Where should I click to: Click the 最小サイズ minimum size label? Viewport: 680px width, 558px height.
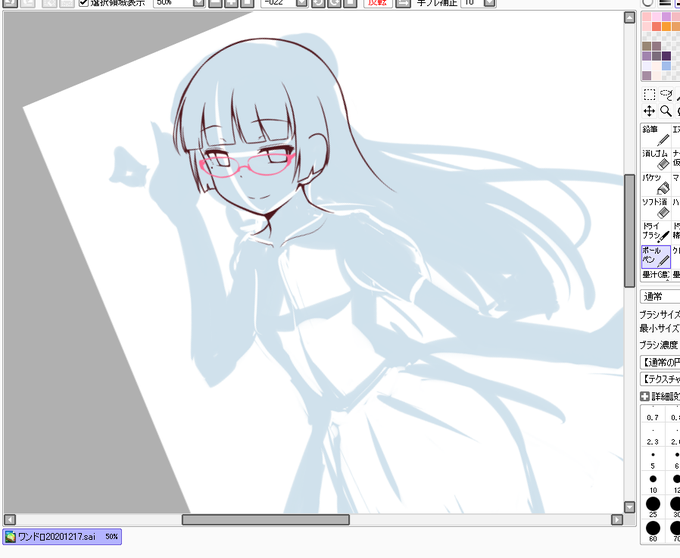pyautogui.click(x=659, y=329)
